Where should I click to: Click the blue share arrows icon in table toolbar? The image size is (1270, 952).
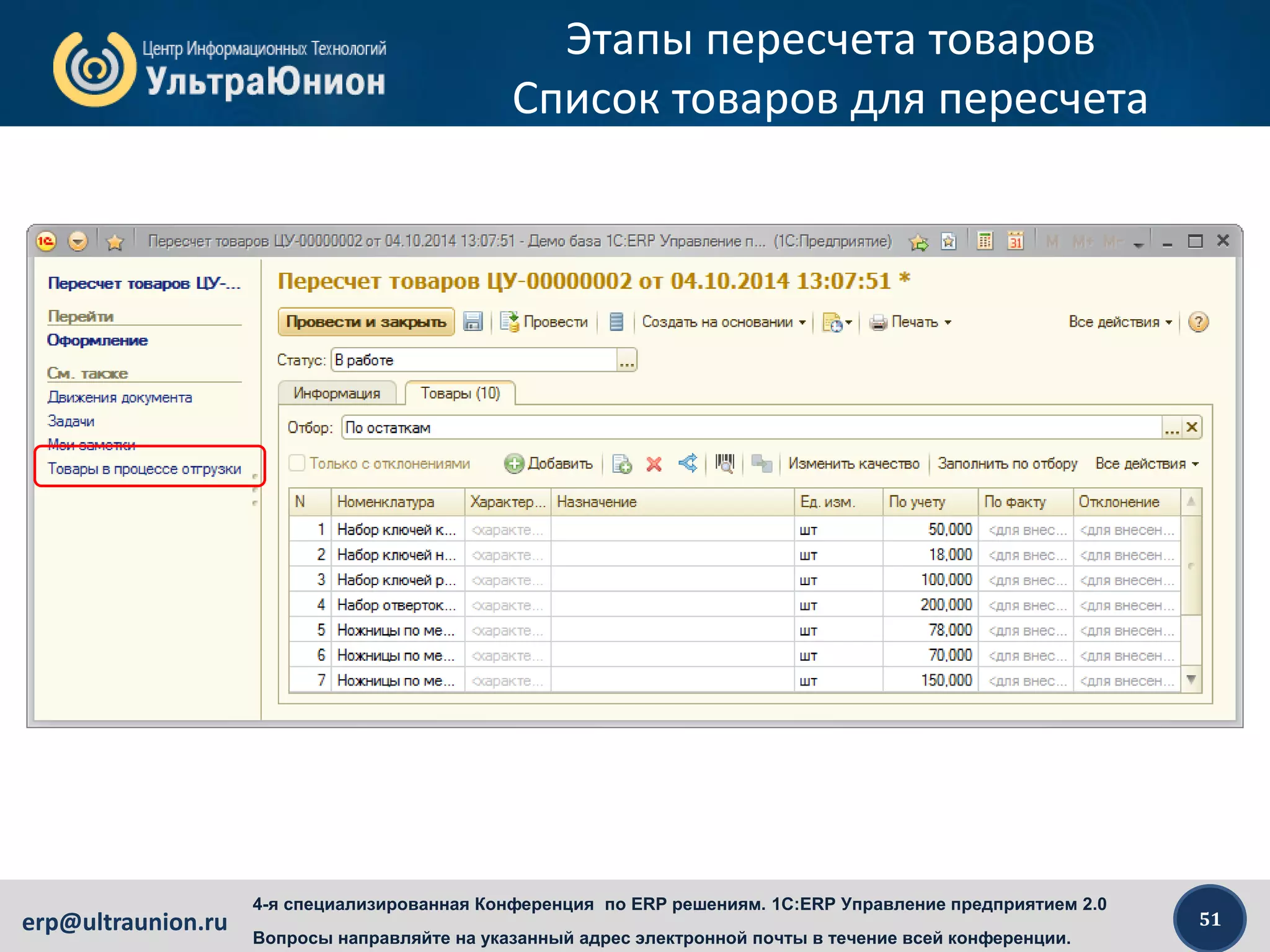(x=688, y=463)
